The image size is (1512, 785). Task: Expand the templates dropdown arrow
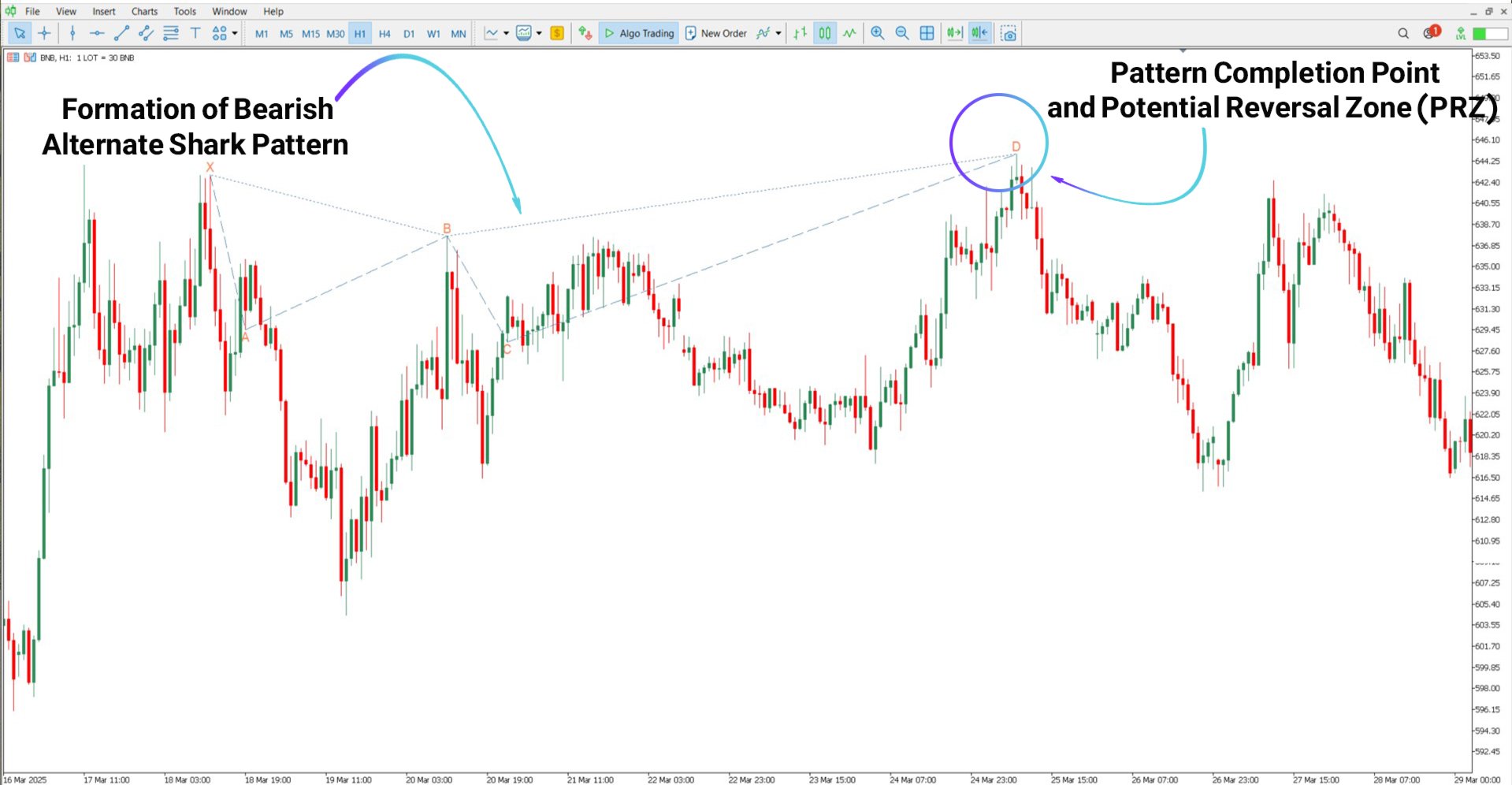point(539,33)
